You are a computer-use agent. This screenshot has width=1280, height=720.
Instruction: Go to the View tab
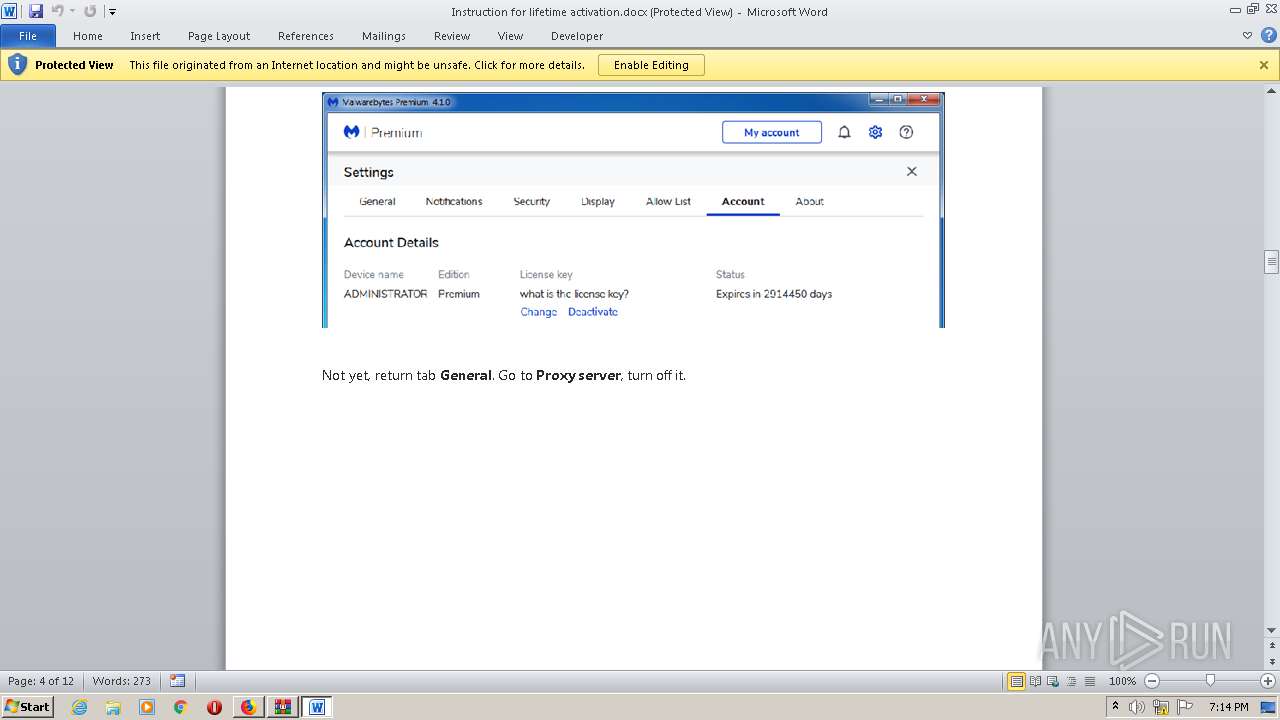[510, 36]
